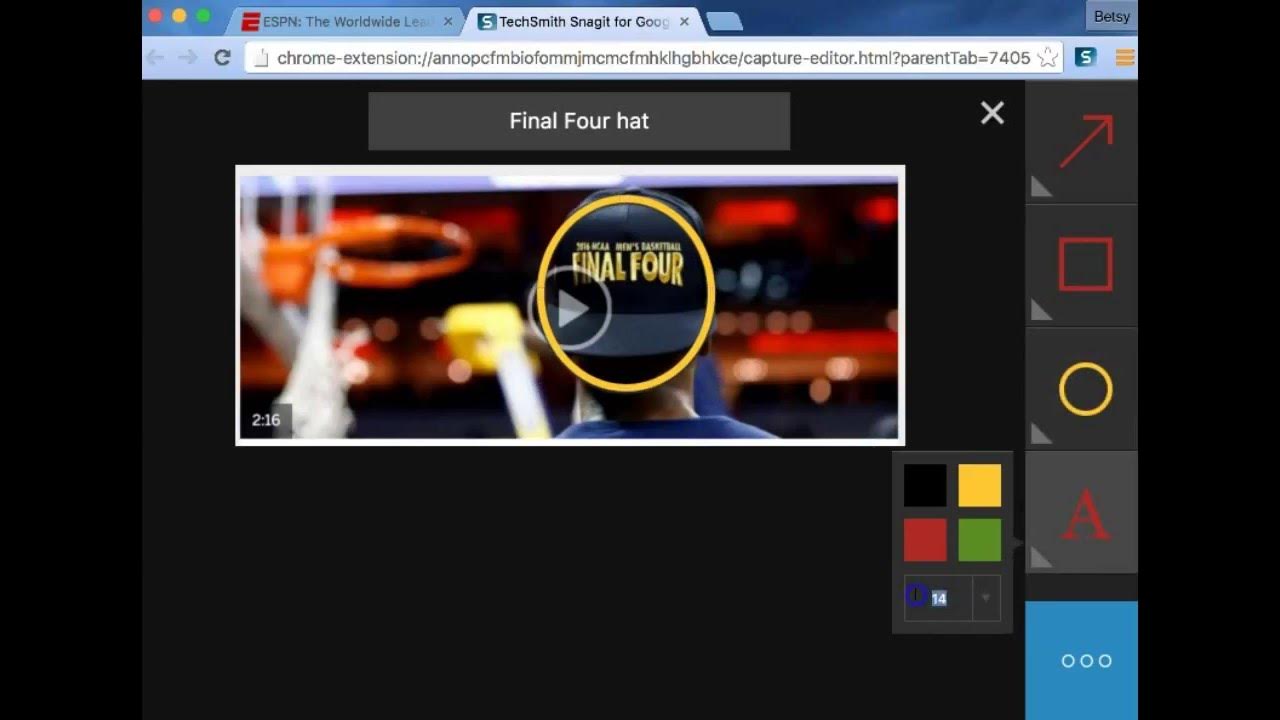The width and height of the screenshot is (1280, 720).
Task: Open the Betsy profile button
Action: pyautogui.click(x=1111, y=16)
